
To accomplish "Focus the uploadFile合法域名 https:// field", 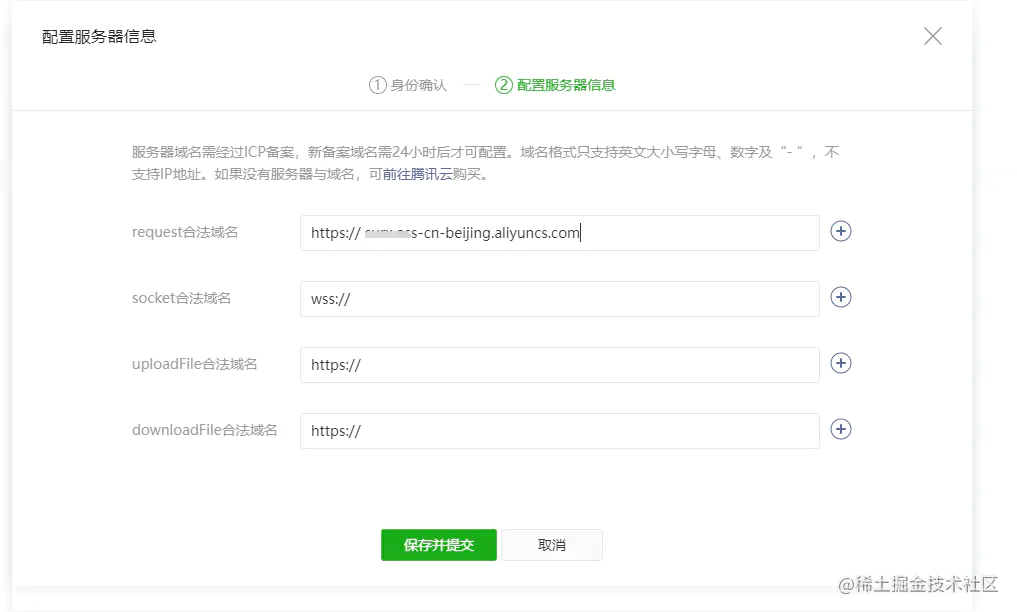I will pos(559,365).
